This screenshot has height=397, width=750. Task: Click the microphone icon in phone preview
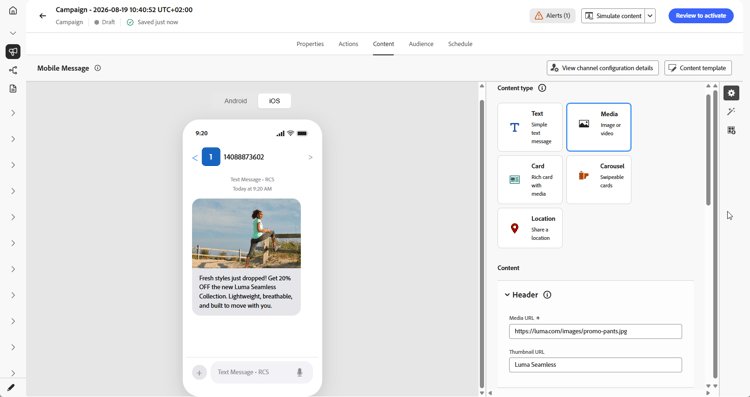(299, 372)
